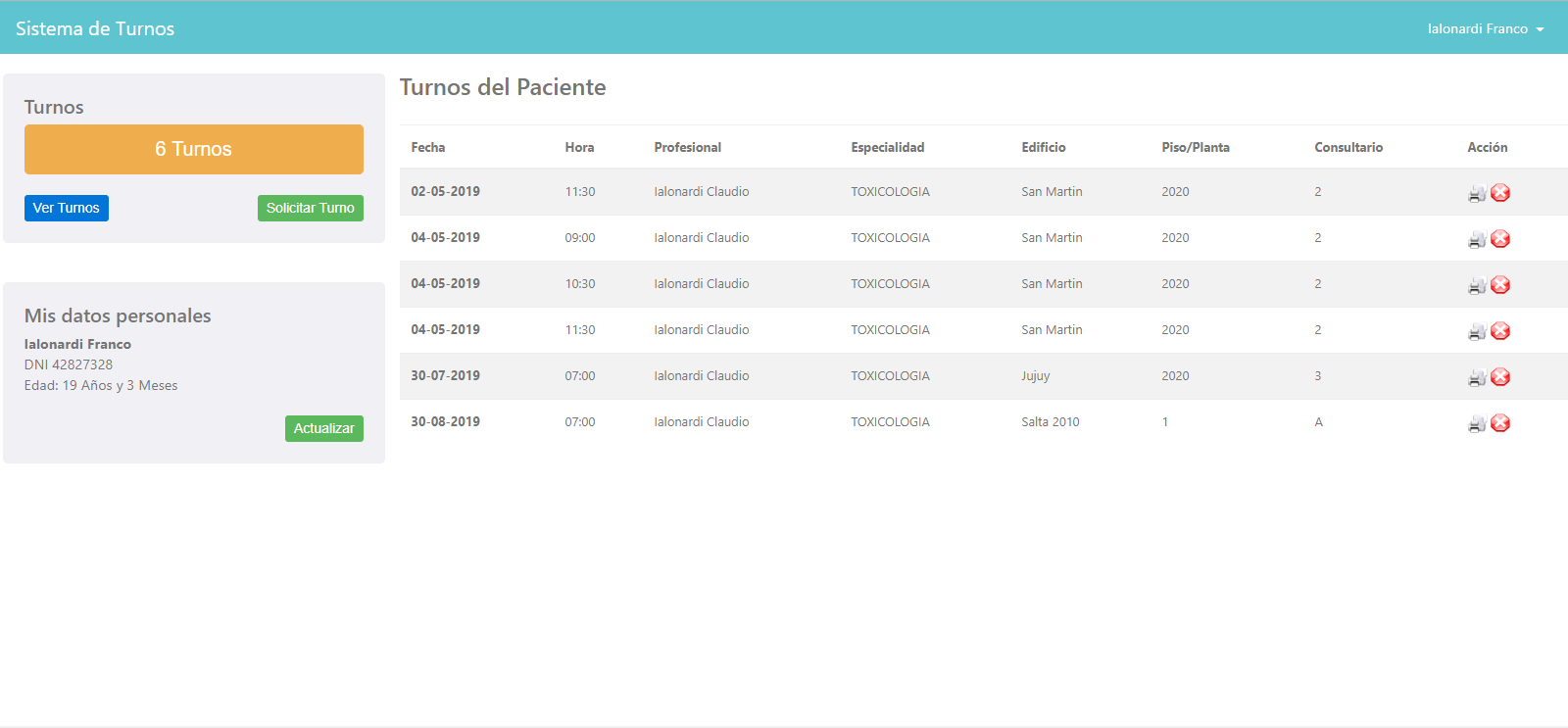
Task: Print the 04-05-2019 11:30 appointment
Action: pos(1477,331)
